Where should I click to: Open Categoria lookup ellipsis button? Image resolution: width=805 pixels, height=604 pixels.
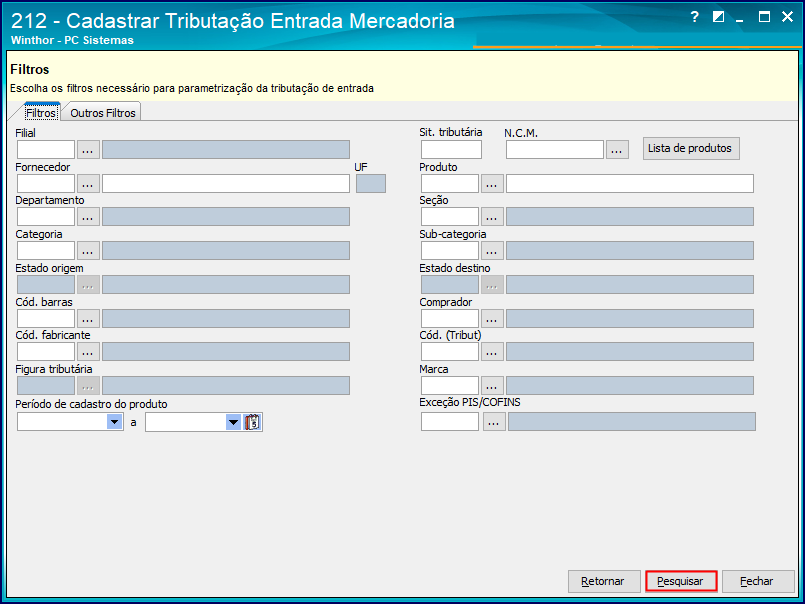point(88,251)
